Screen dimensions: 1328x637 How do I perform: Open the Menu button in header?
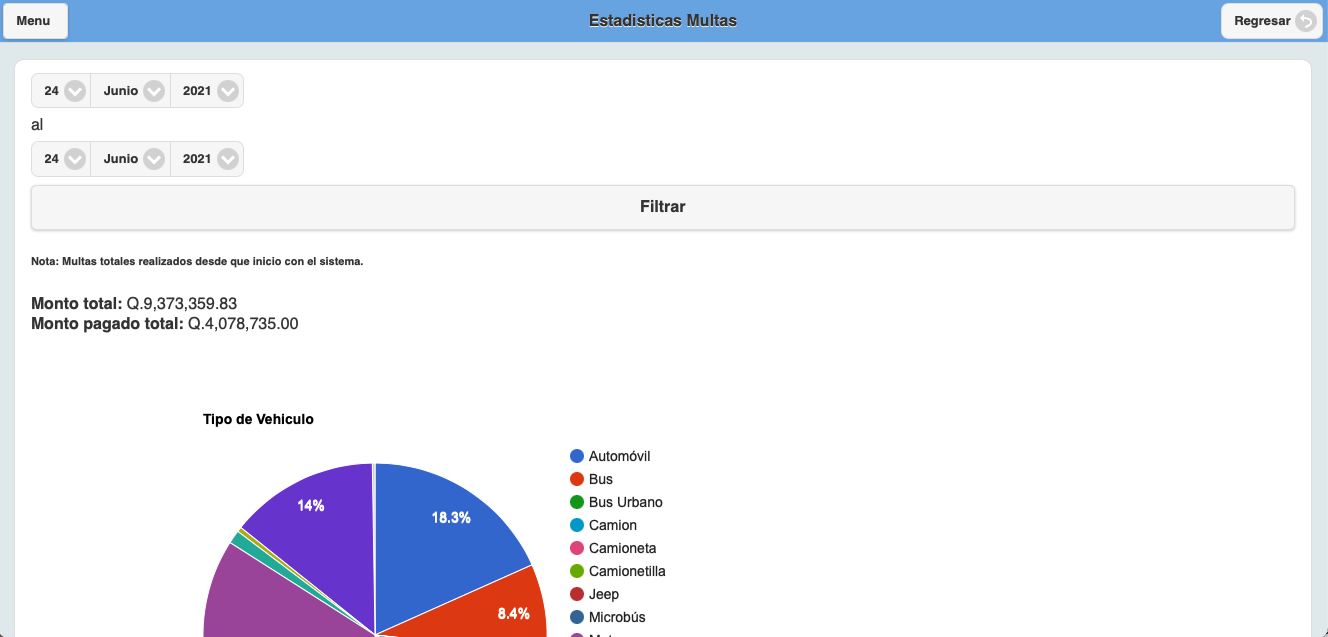click(x=34, y=21)
